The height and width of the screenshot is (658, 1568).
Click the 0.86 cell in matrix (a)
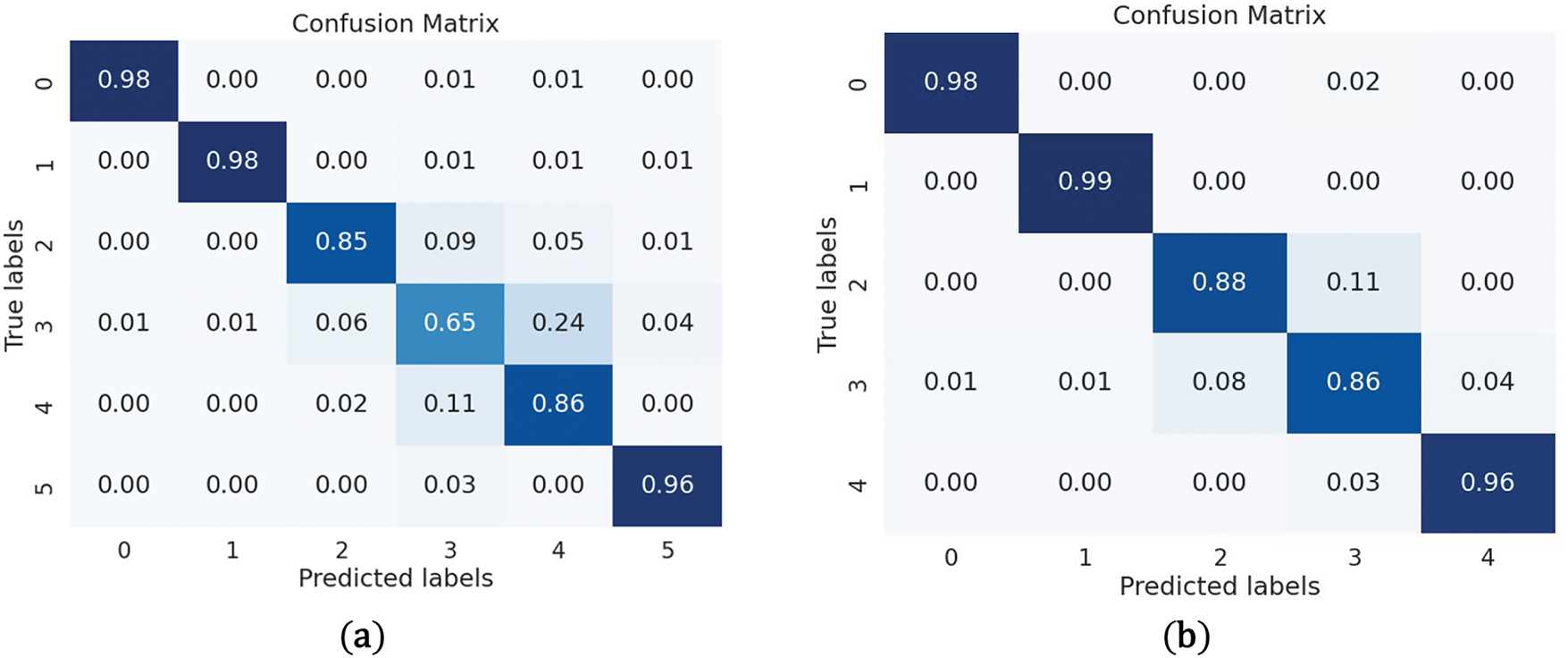[x=558, y=404]
